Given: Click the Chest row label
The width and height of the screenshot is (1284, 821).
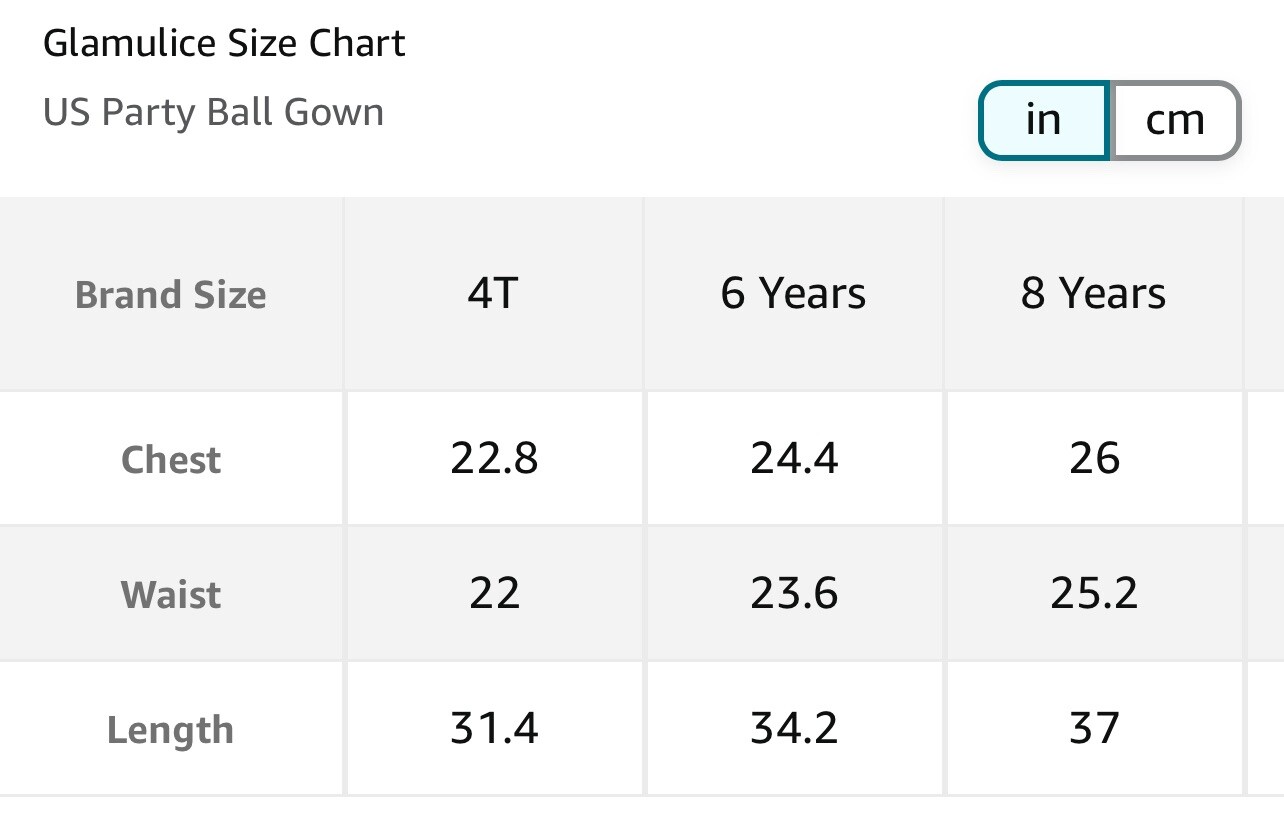Looking at the screenshot, I should click(x=171, y=460).
